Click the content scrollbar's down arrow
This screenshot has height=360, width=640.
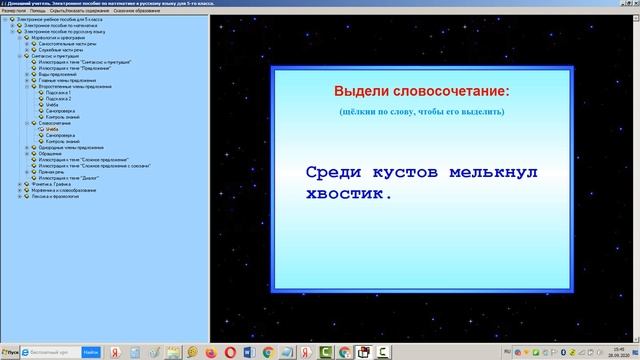pos(636,340)
